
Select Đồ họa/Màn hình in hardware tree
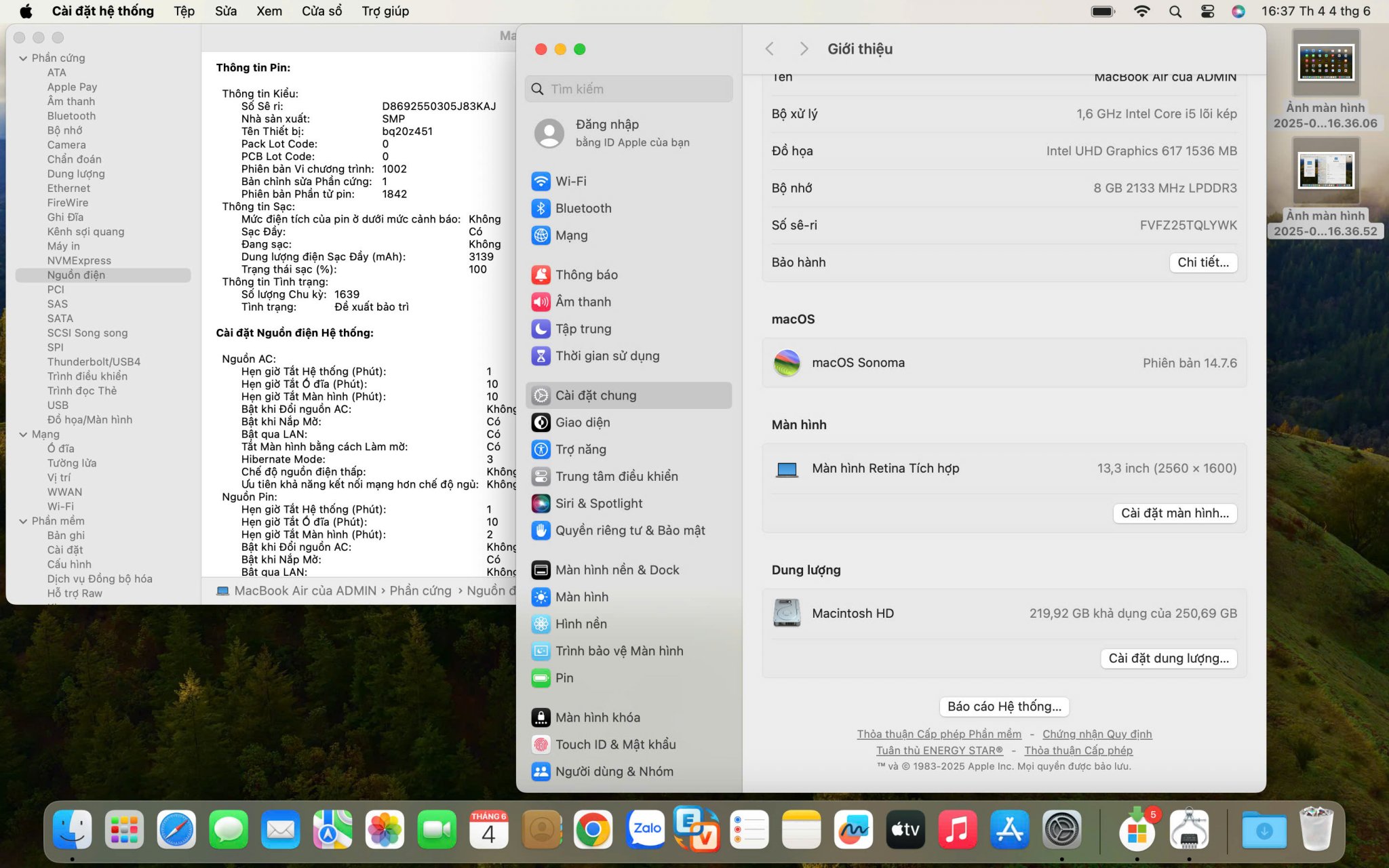coord(90,420)
